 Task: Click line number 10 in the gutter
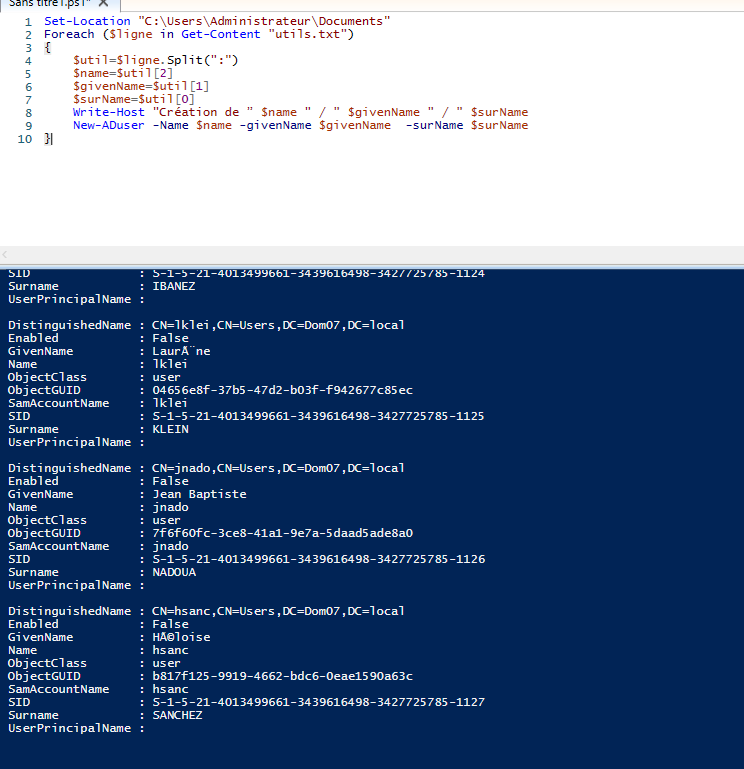tap(25, 139)
